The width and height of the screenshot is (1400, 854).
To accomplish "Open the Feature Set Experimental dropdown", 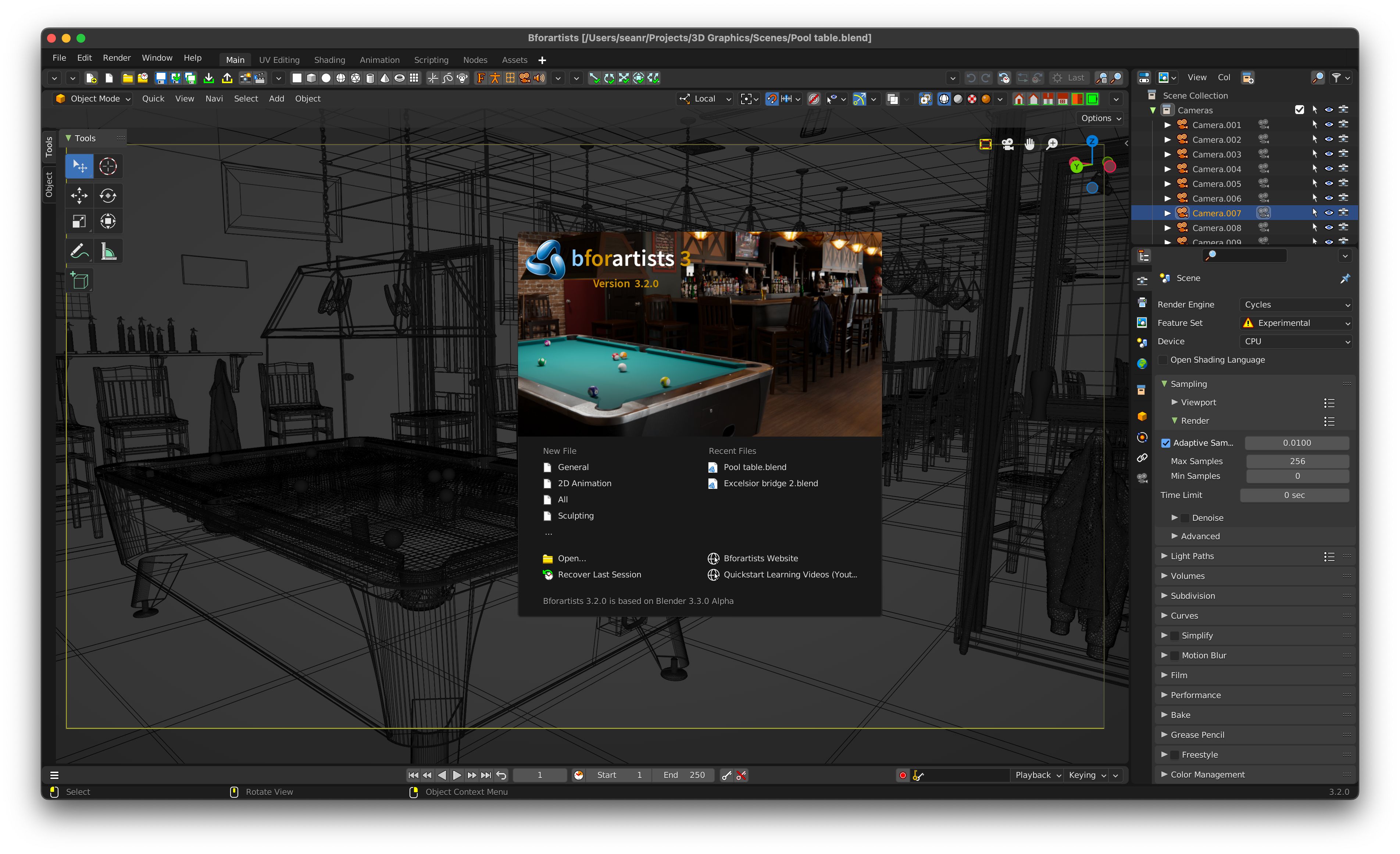I will [x=1296, y=323].
